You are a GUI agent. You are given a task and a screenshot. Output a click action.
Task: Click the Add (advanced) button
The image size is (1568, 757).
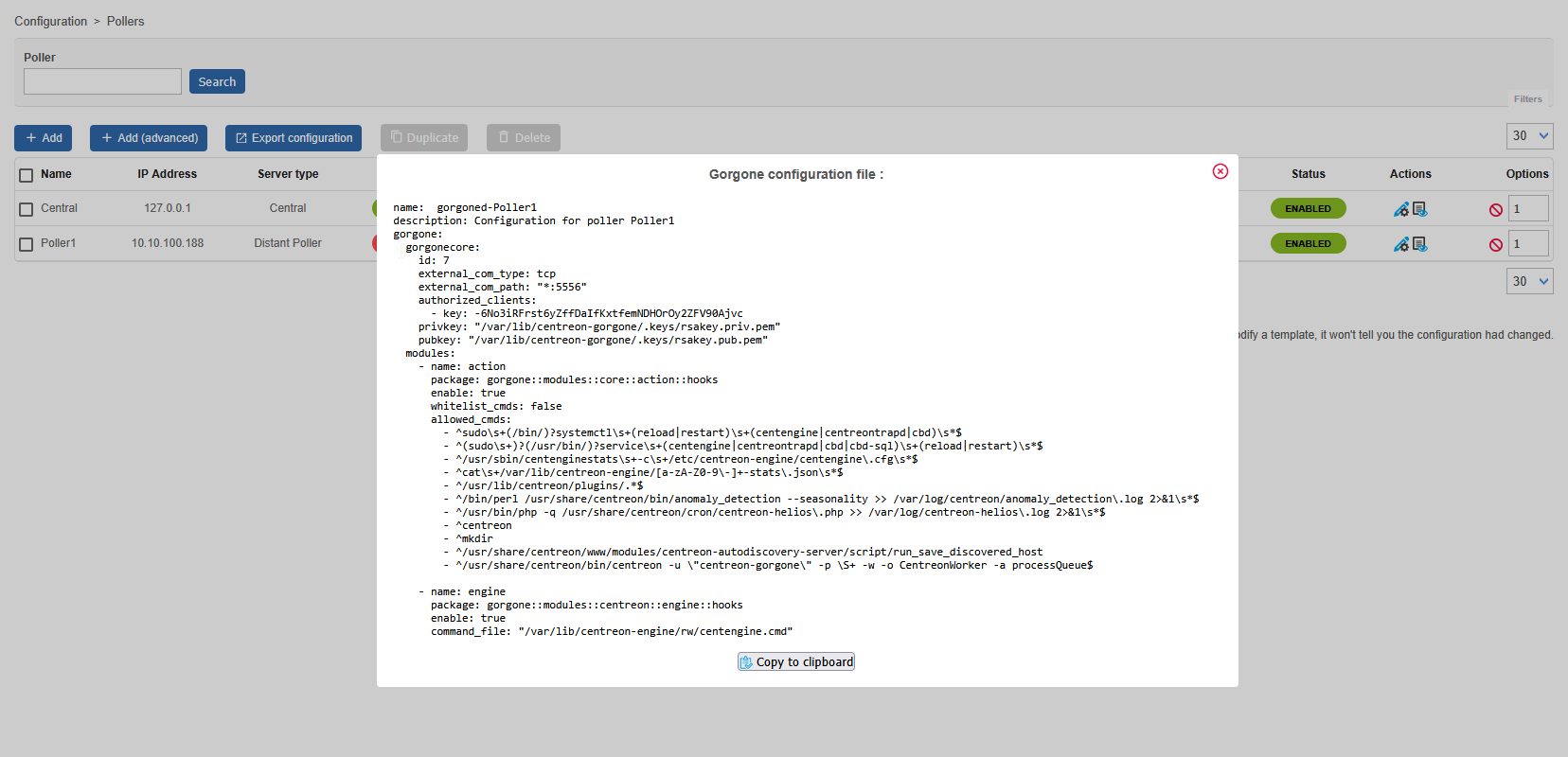[x=149, y=138]
